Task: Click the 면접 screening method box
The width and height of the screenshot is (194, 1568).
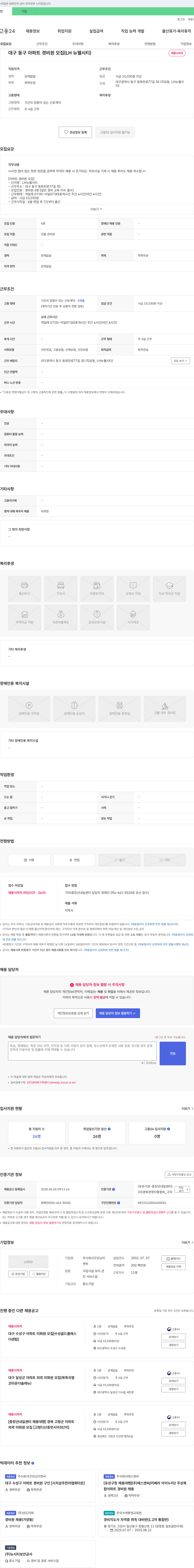Action: (x=74, y=860)
